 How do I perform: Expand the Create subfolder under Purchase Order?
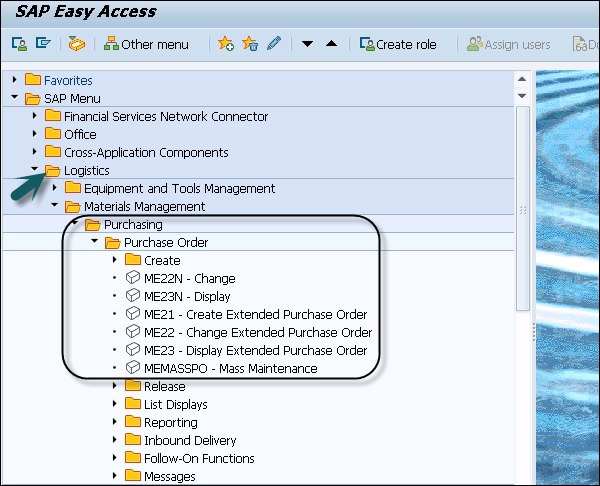click(115, 261)
